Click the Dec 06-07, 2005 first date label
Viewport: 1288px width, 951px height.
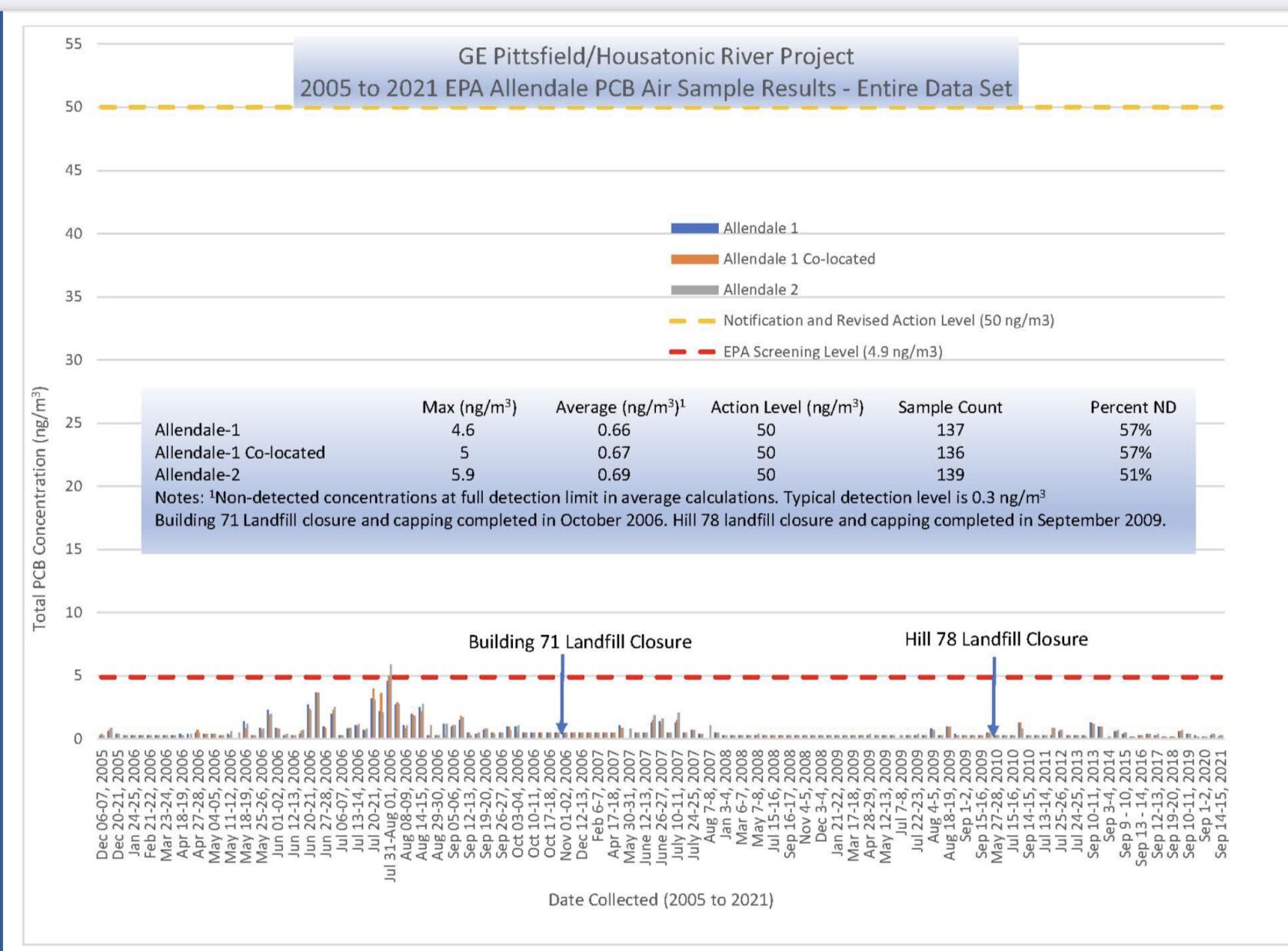click(102, 804)
